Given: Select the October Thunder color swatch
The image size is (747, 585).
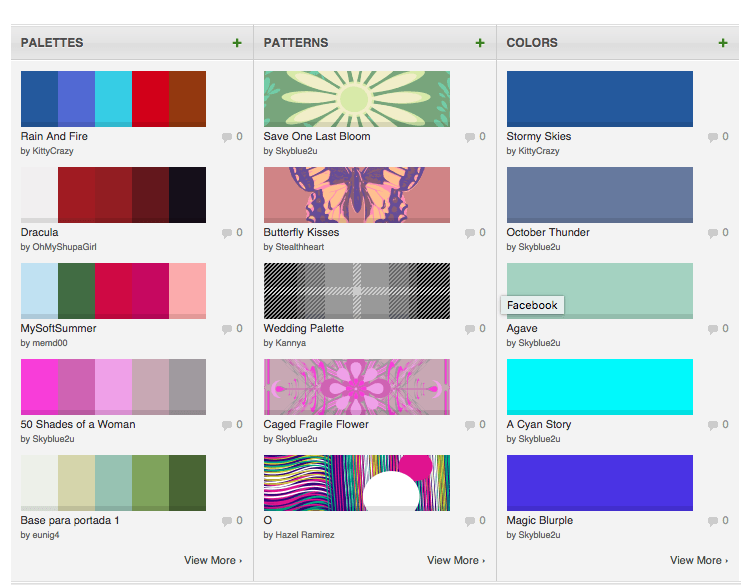Looking at the screenshot, I should click(600, 195).
